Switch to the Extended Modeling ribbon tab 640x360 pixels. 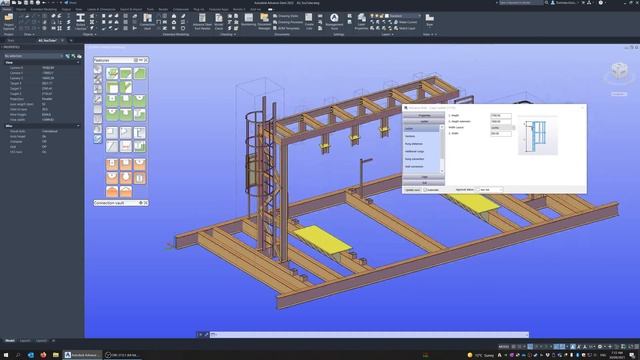tap(44, 9)
